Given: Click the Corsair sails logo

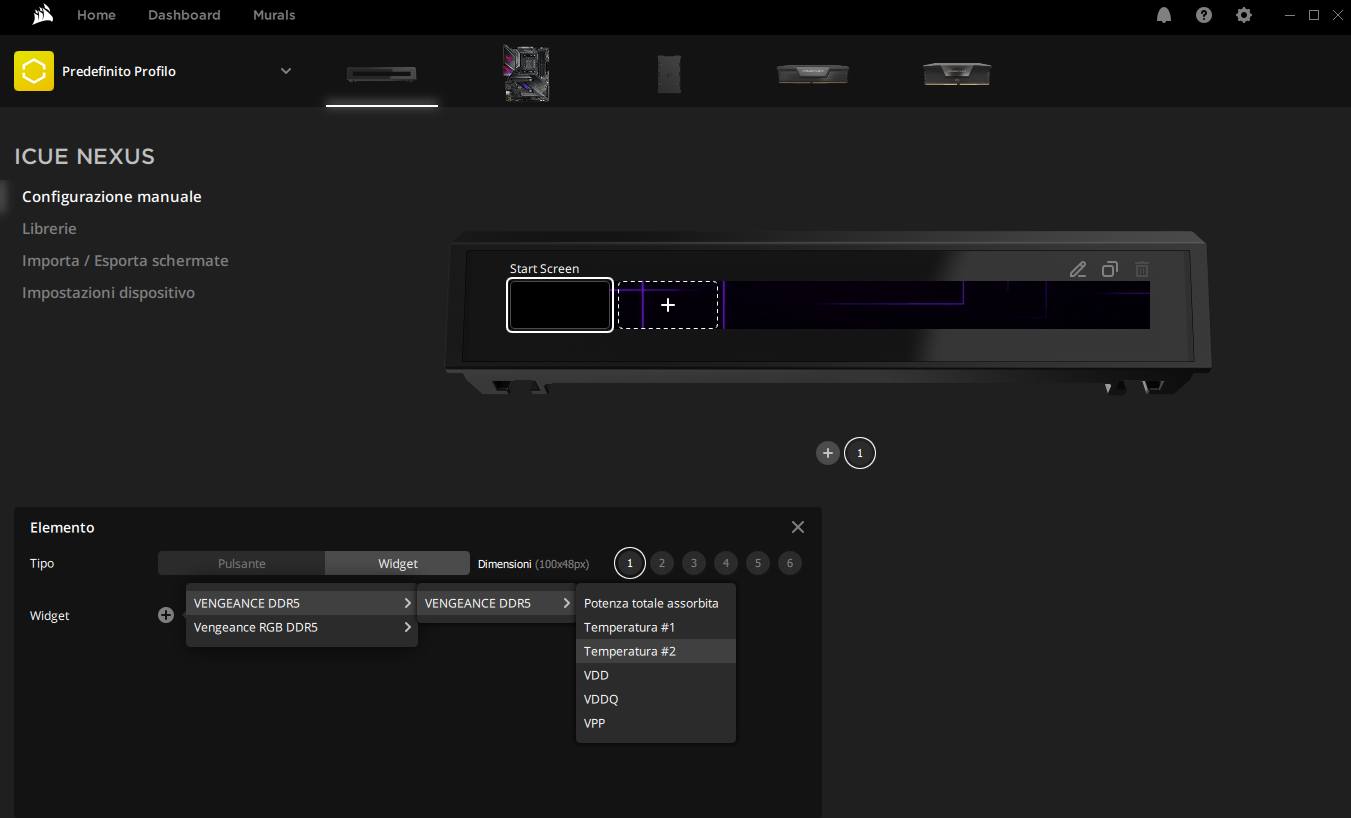Looking at the screenshot, I should (42, 15).
